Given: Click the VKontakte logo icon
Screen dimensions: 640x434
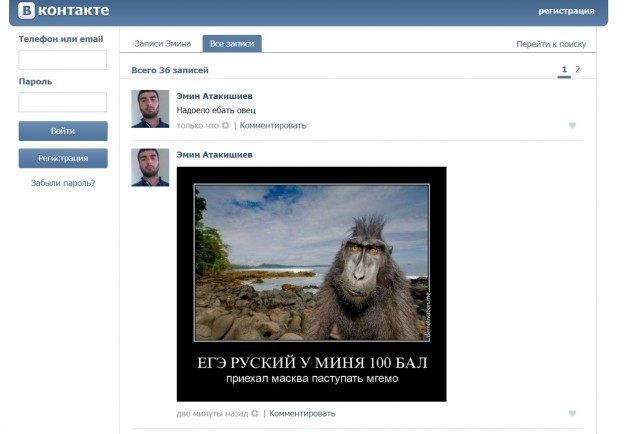Looking at the screenshot, I should (x=27, y=10).
